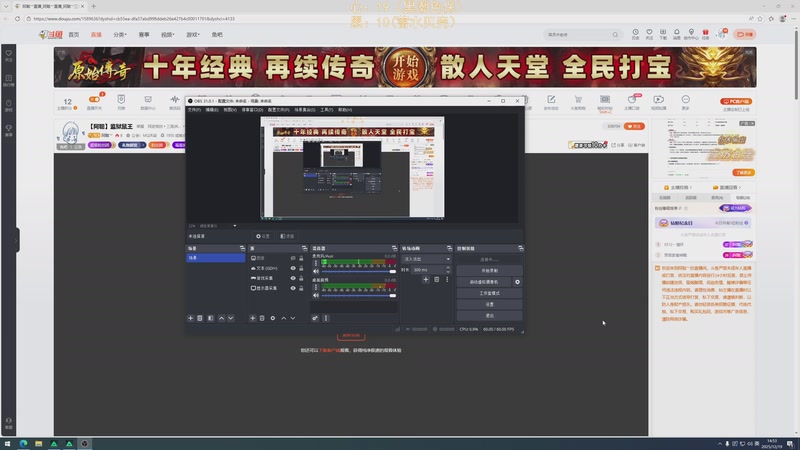
Task: Add a scene transition with the plus icon
Action: [426, 280]
